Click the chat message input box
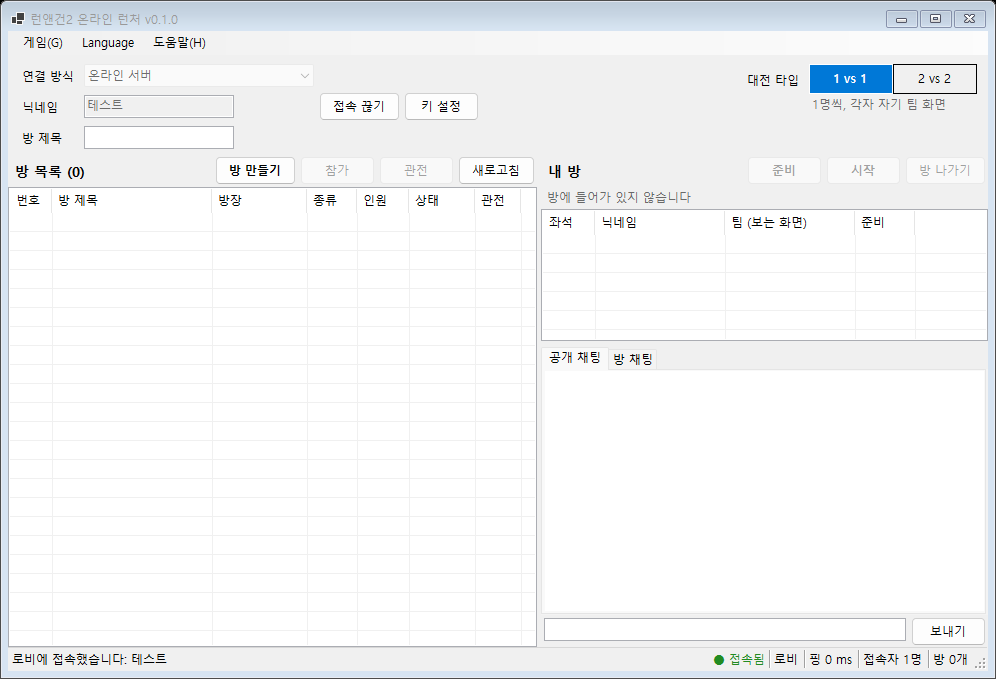The width and height of the screenshot is (996, 679). 725,630
